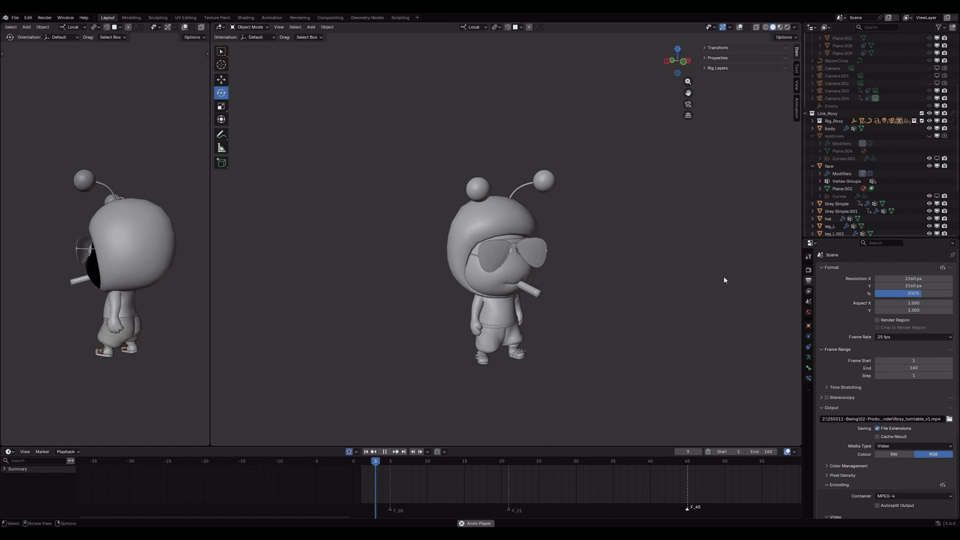
Task: Adjust resolution percentage slider
Action: tap(913, 293)
